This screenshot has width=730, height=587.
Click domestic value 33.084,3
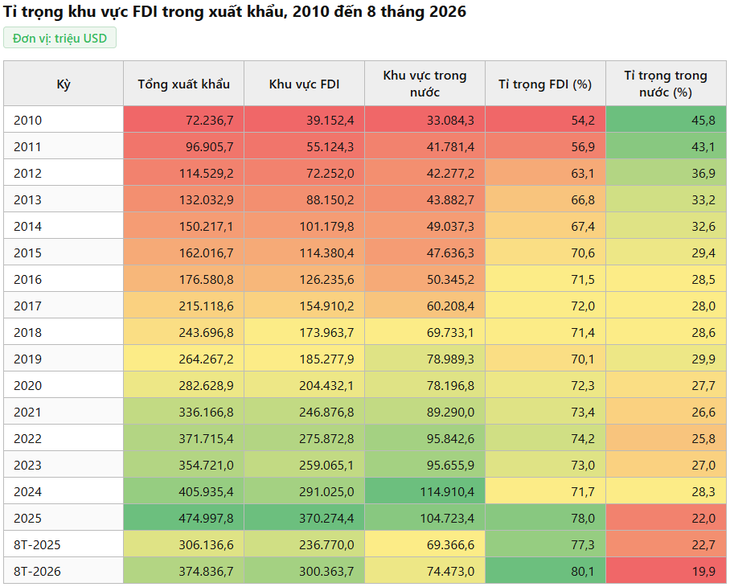tap(425, 120)
